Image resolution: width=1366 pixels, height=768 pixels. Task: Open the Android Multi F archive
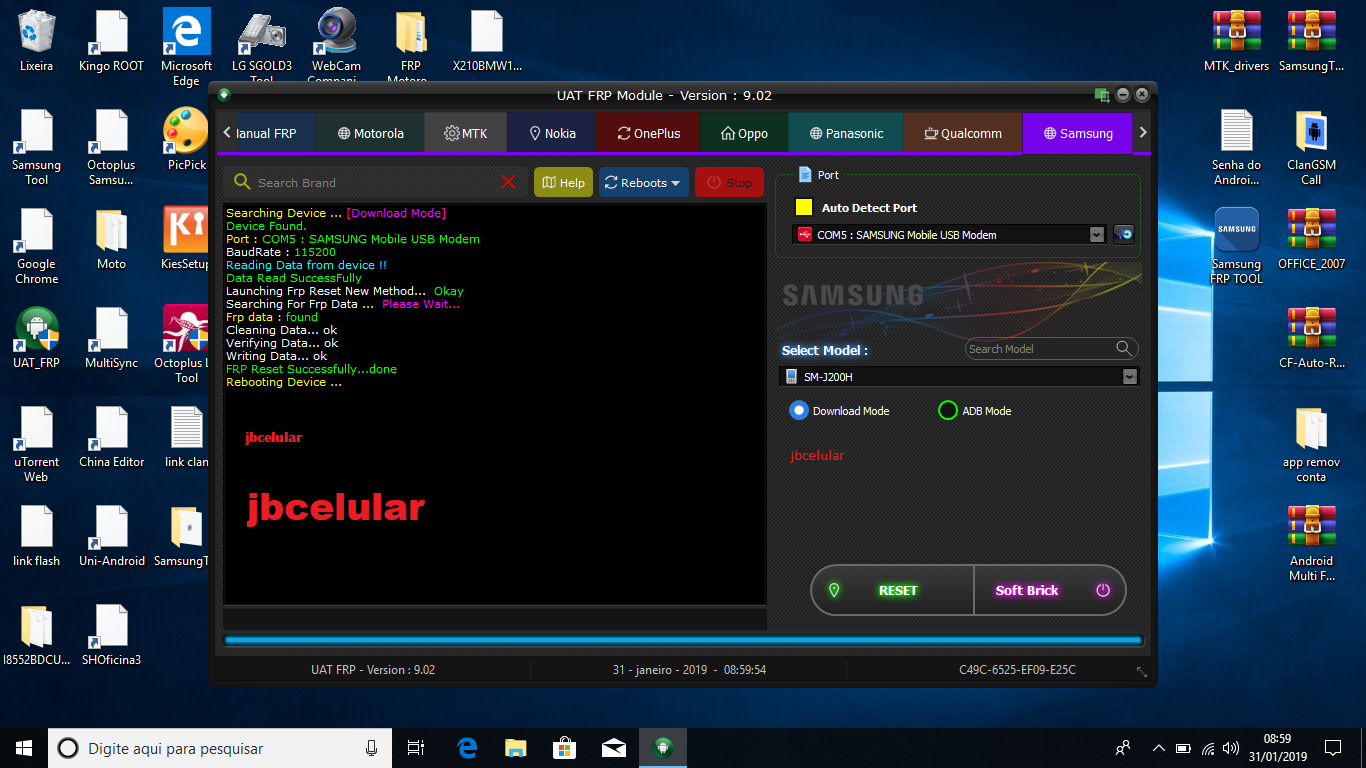(1311, 543)
